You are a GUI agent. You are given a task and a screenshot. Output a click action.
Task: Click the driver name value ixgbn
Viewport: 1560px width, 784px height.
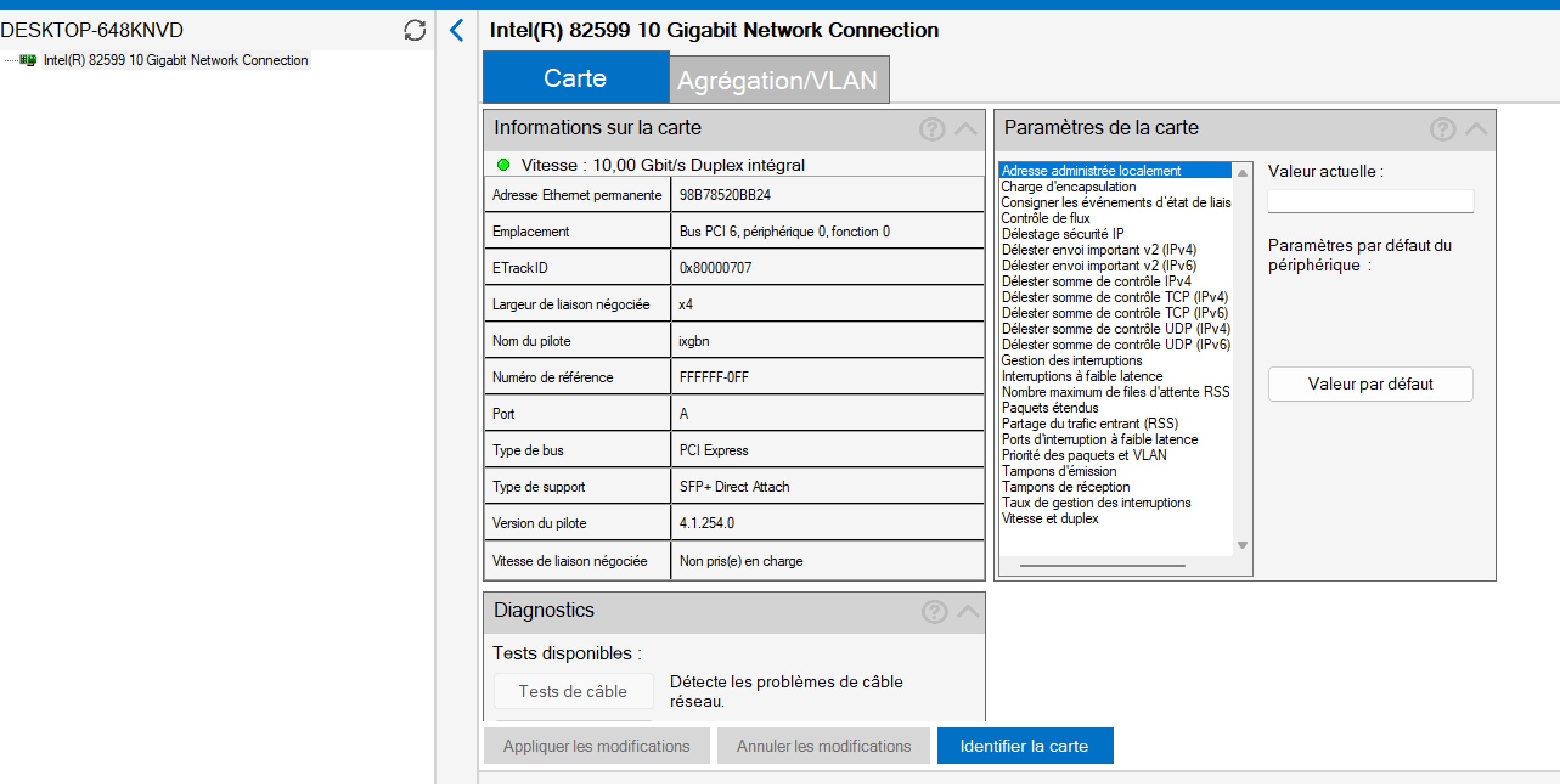tap(694, 341)
